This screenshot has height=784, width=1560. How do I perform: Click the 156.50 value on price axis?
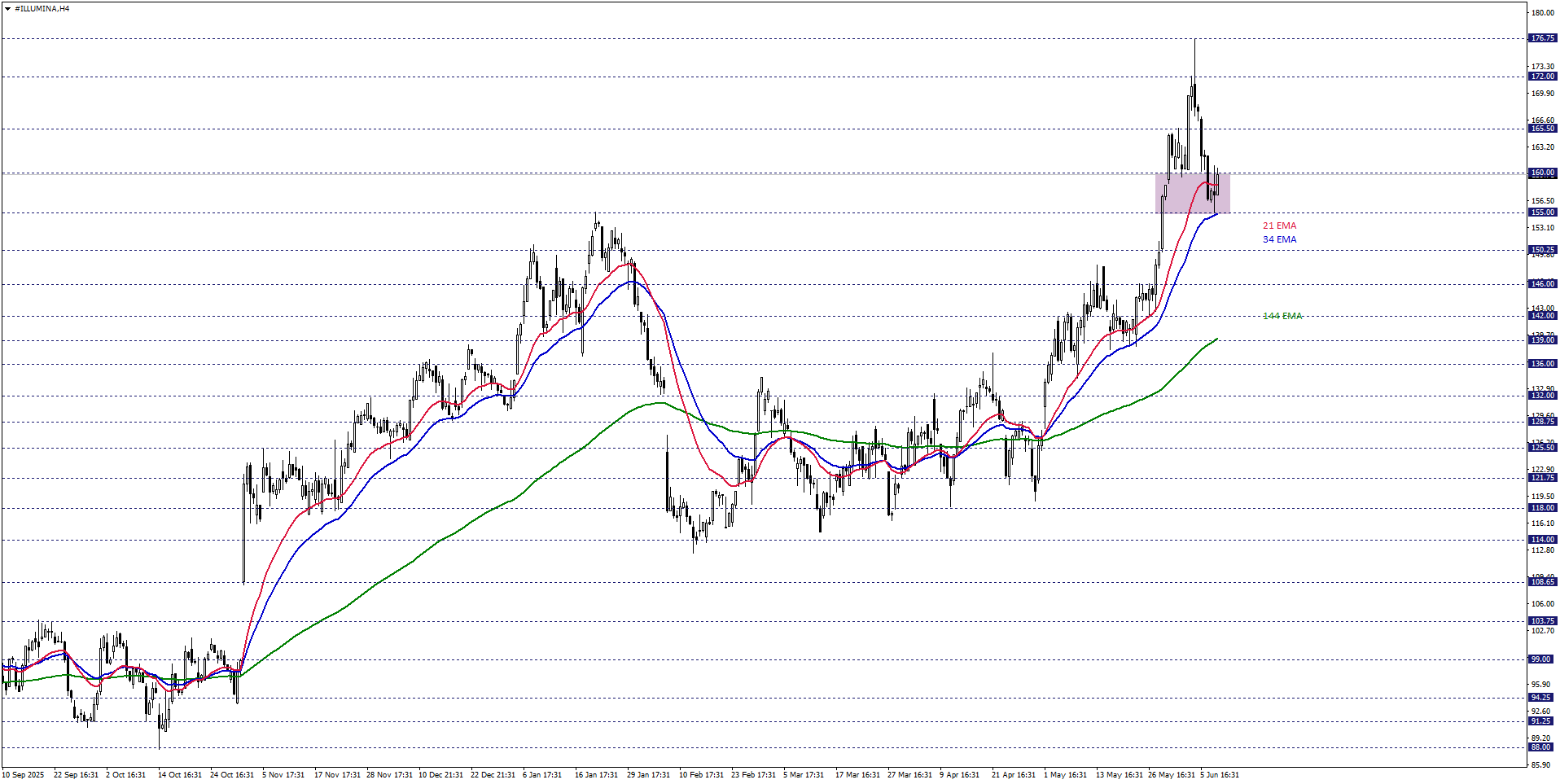(x=1542, y=201)
